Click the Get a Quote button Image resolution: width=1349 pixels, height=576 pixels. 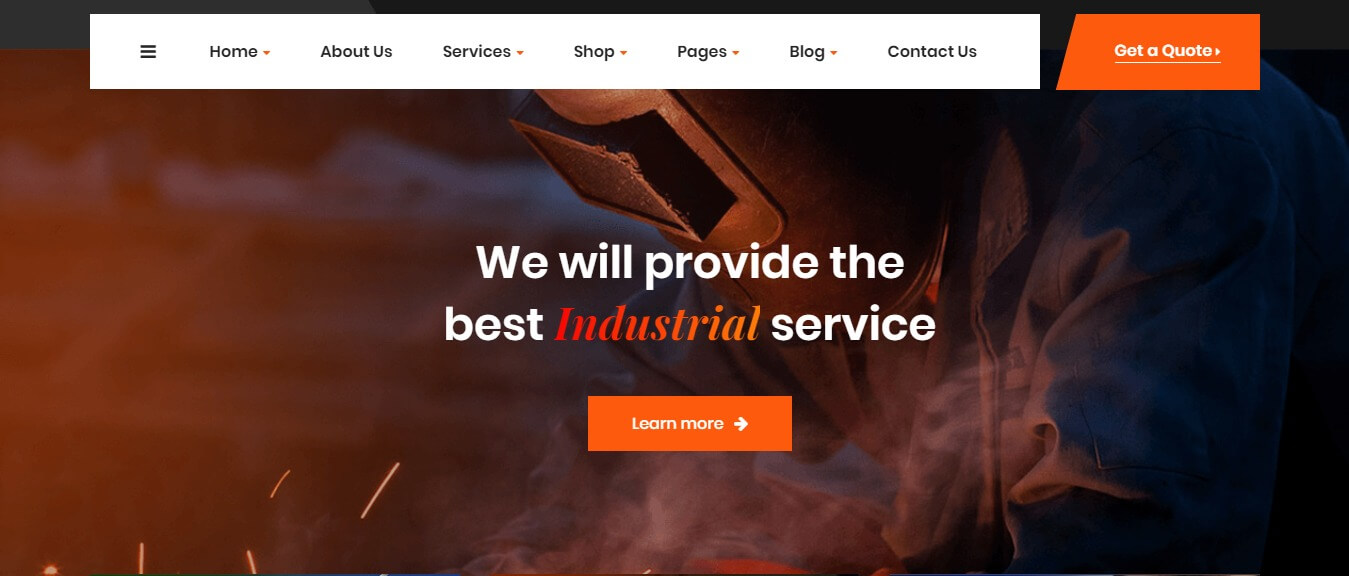point(1158,52)
